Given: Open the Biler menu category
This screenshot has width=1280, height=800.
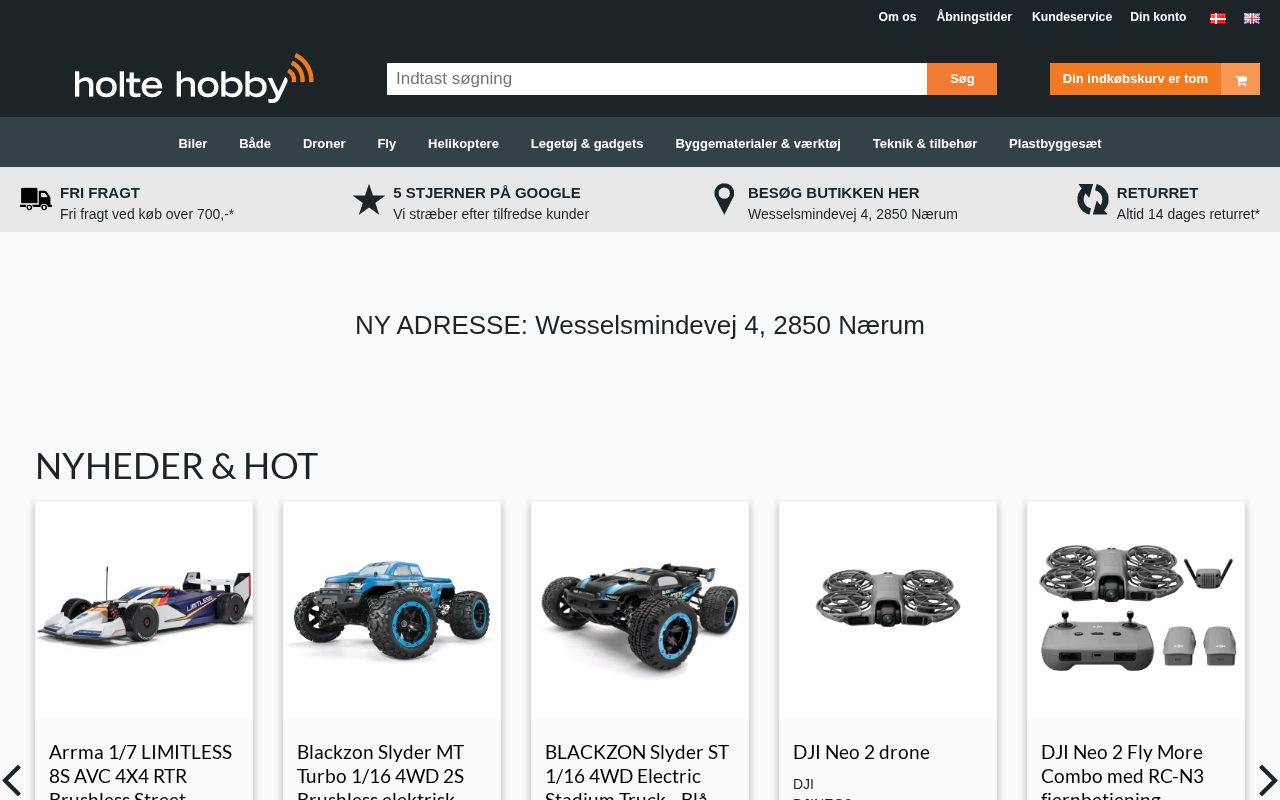Looking at the screenshot, I should pyautogui.click(x=193, y=143).
